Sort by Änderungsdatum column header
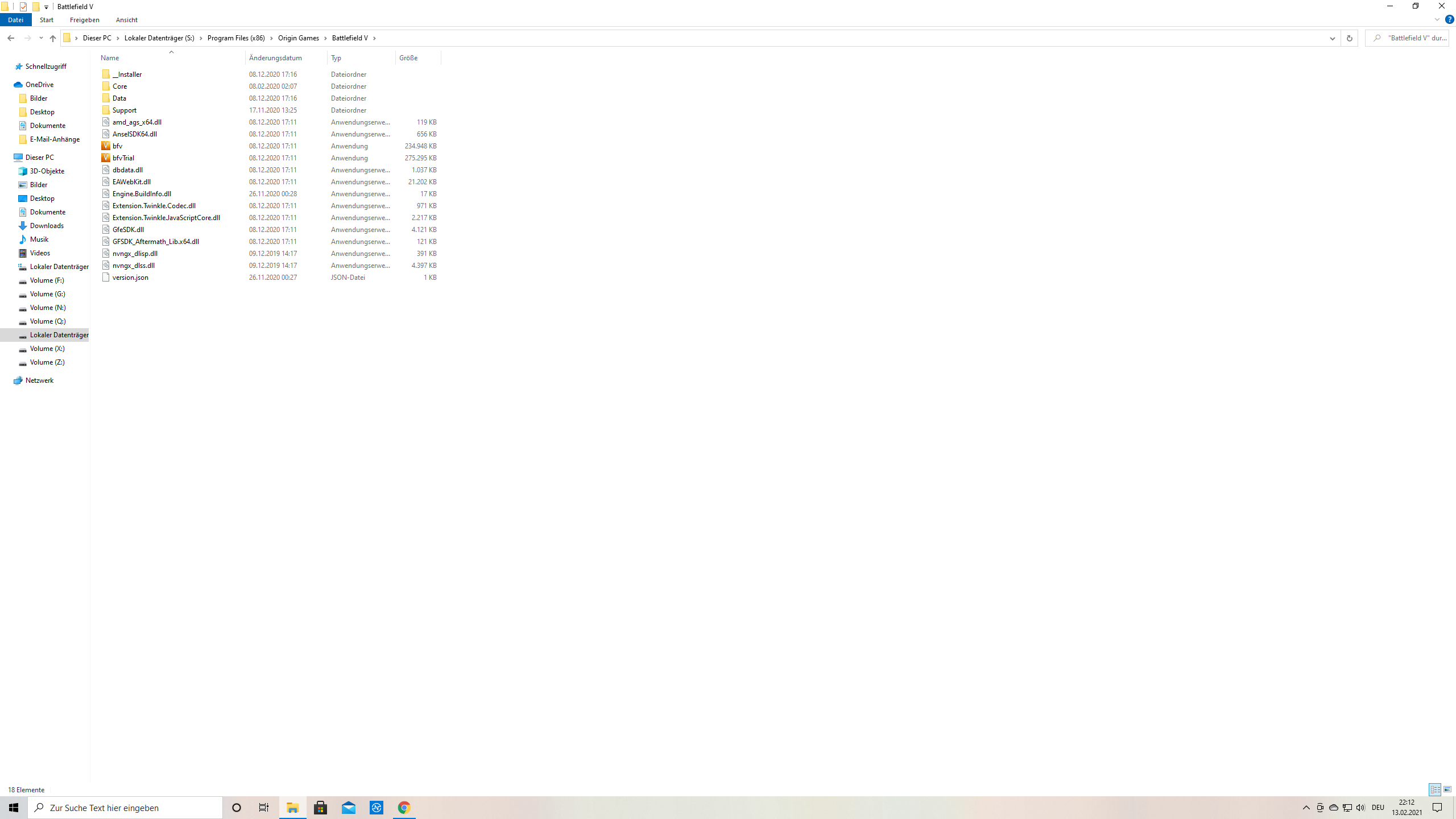Screen dimensions: 1456x819 pyautogui.click(x=275, y=58)
